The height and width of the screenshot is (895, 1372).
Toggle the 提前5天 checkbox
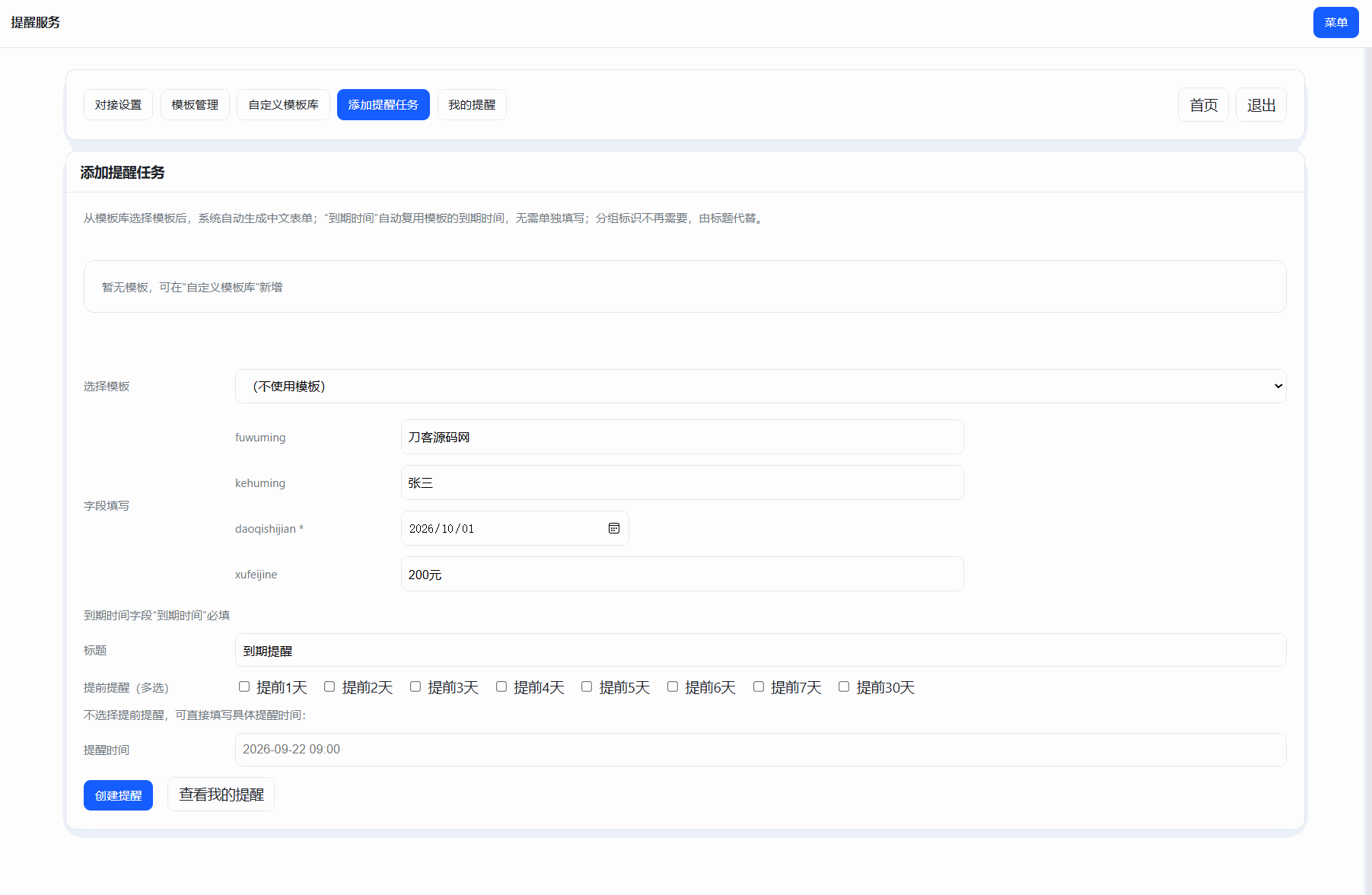click(x=587, y=686)
